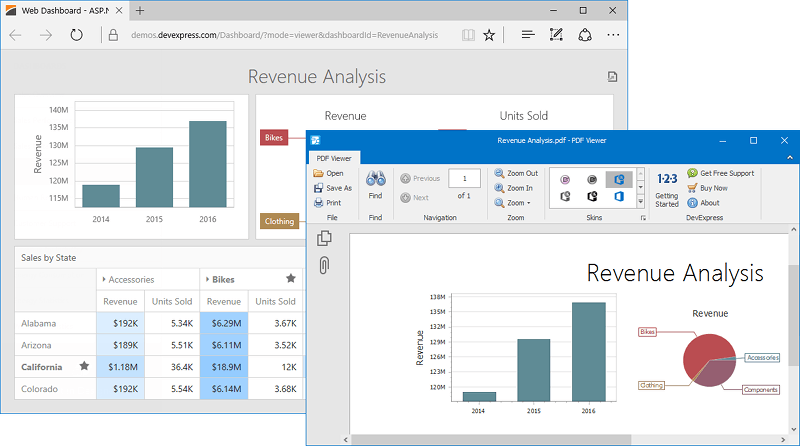Open the page thumbnails panel in PDF Viewer
Image resolution: width=800 pixels, height=446 pixels.
click(324, 238)
